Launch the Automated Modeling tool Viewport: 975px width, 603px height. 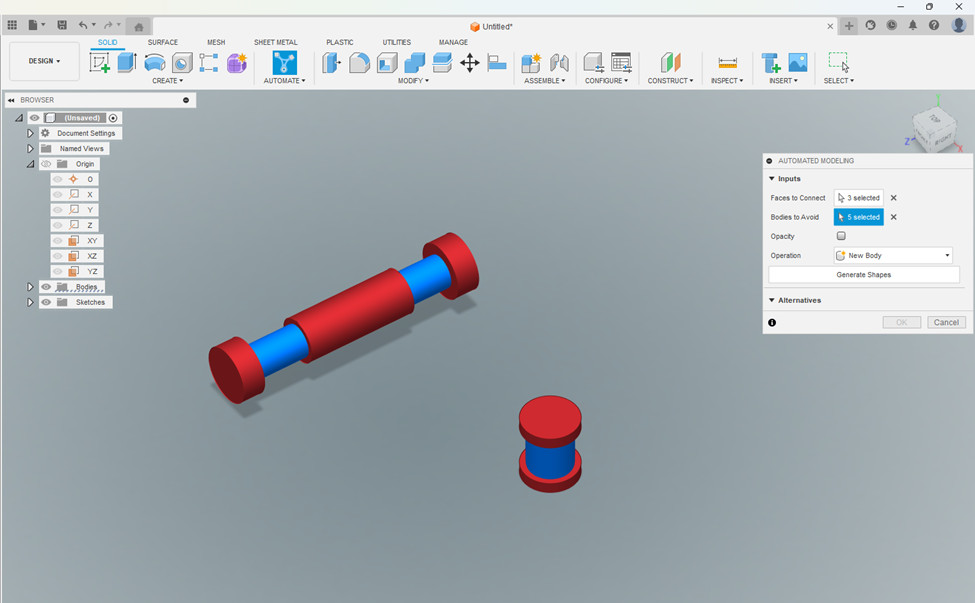pyautogui.click(x=284, y=62)
